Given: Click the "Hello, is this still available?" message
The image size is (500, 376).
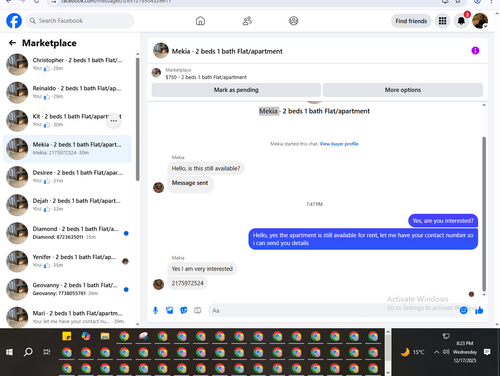Looking at the screenshot, I should 206,168.
